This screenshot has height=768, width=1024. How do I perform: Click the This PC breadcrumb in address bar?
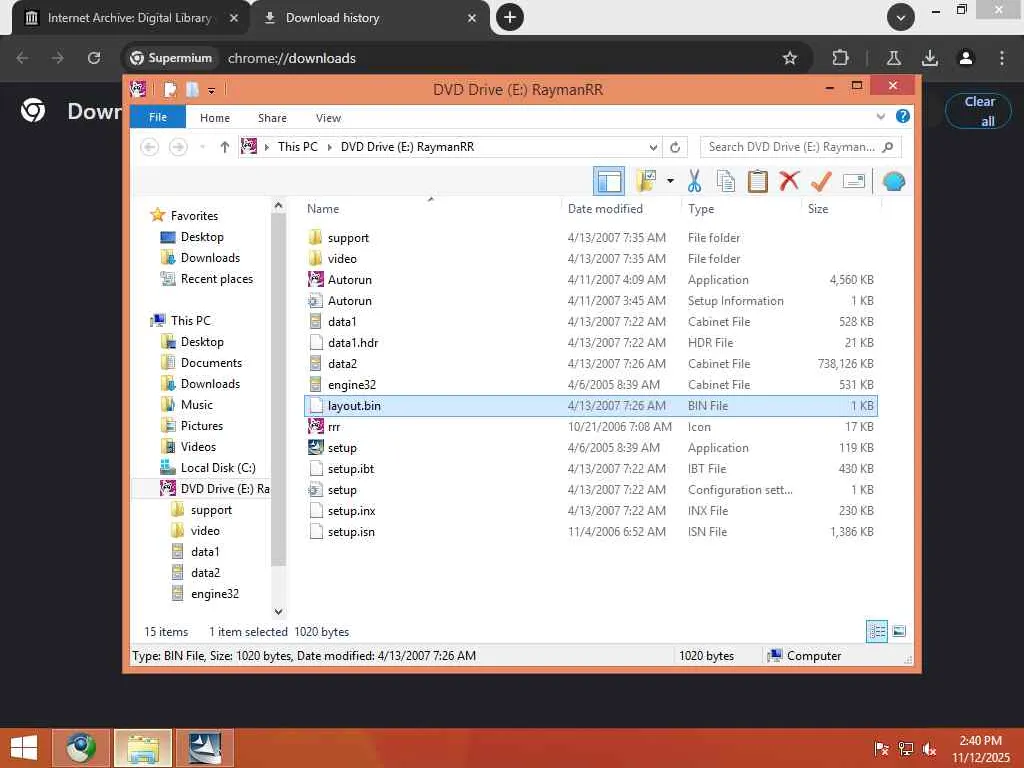point(297,147)
